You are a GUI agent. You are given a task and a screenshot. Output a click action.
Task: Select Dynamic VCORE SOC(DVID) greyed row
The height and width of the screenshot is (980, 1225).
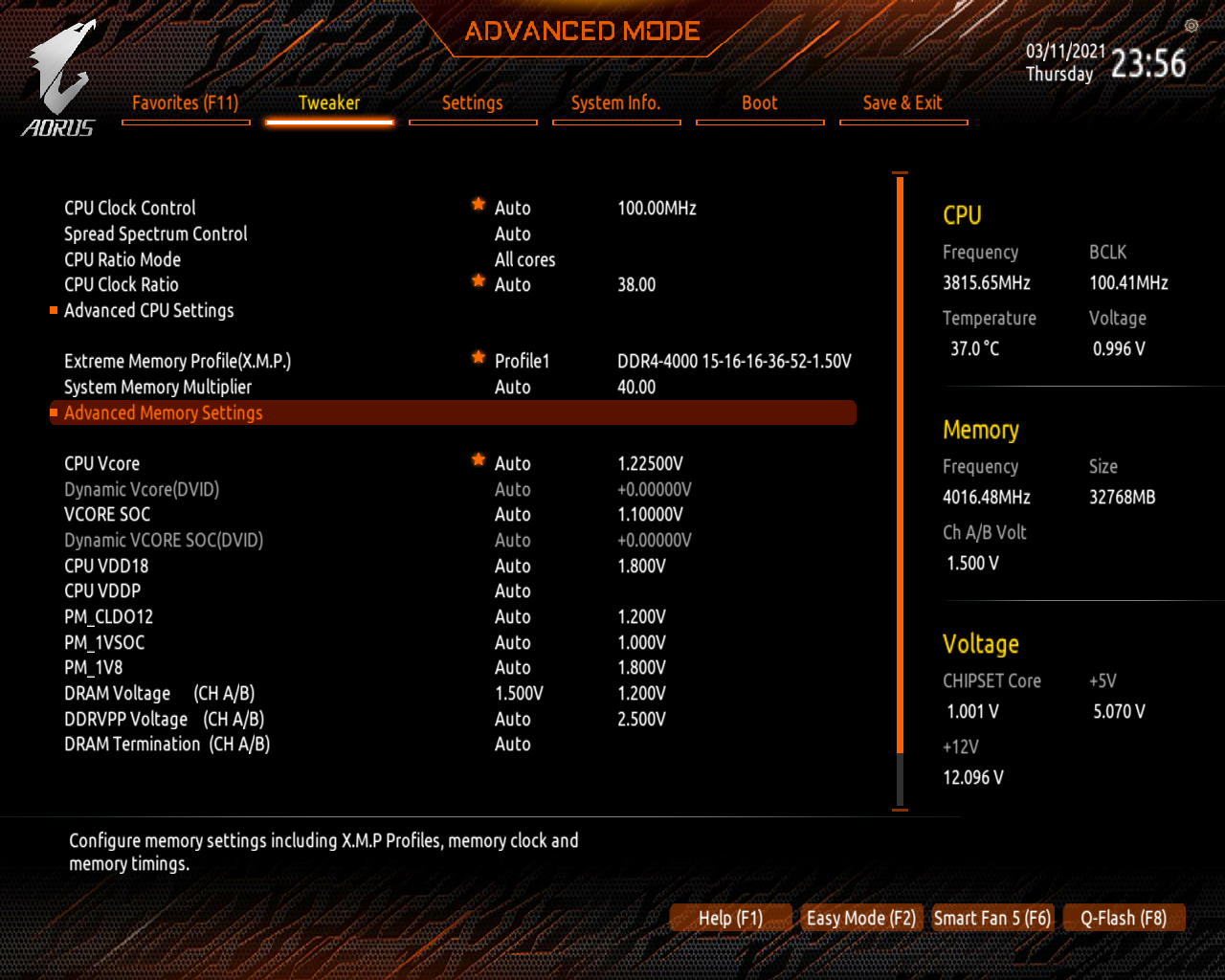tap(164, 540)
